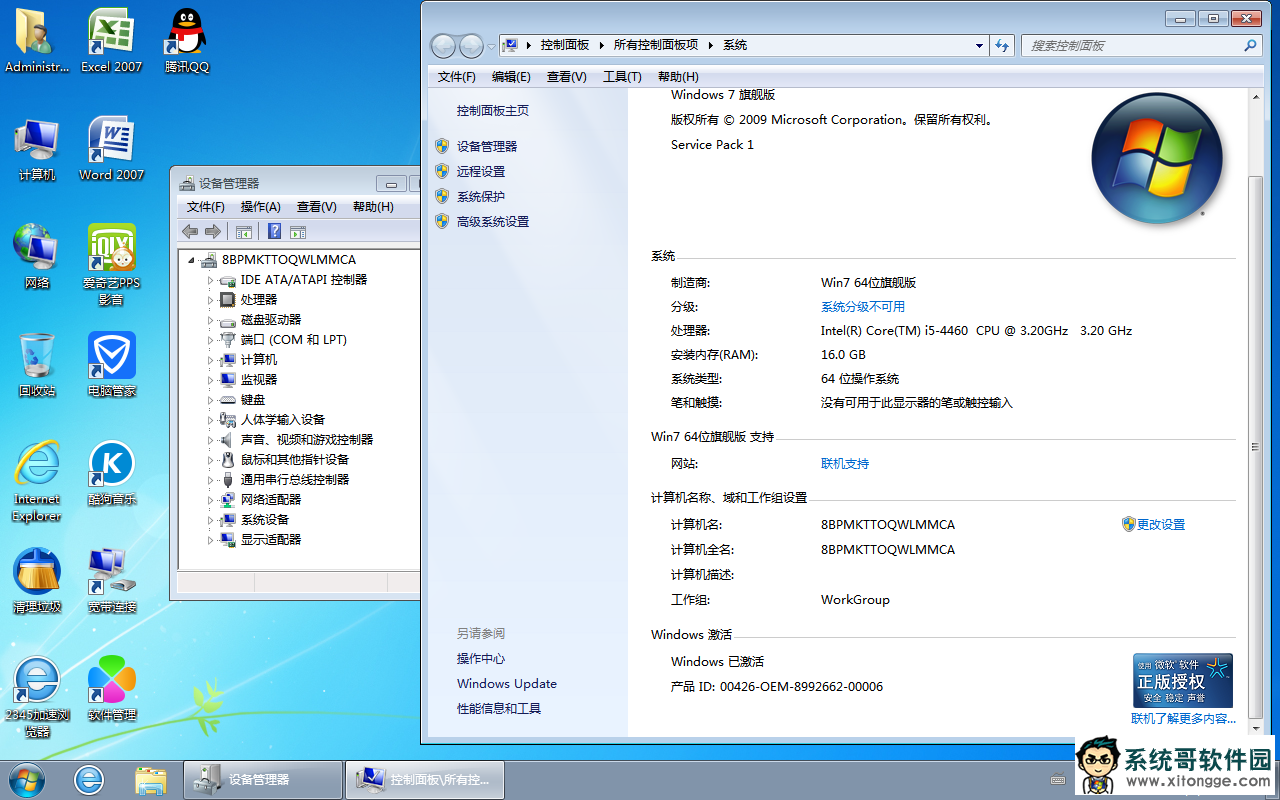The height and width of the screenshot is (800, 1280).
Task: Open Windows Update link
Action: [x=507, y=684]
